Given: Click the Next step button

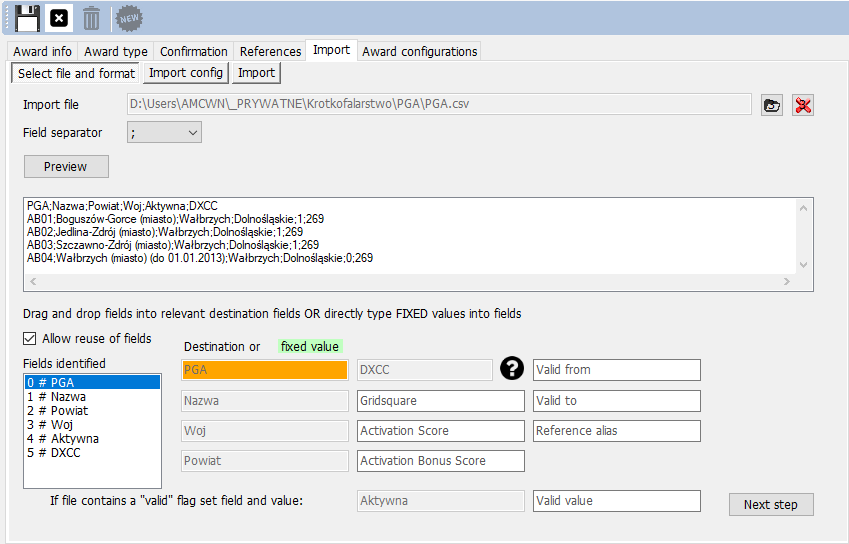Looking at the screenshot, I should (x=771, y=504).
